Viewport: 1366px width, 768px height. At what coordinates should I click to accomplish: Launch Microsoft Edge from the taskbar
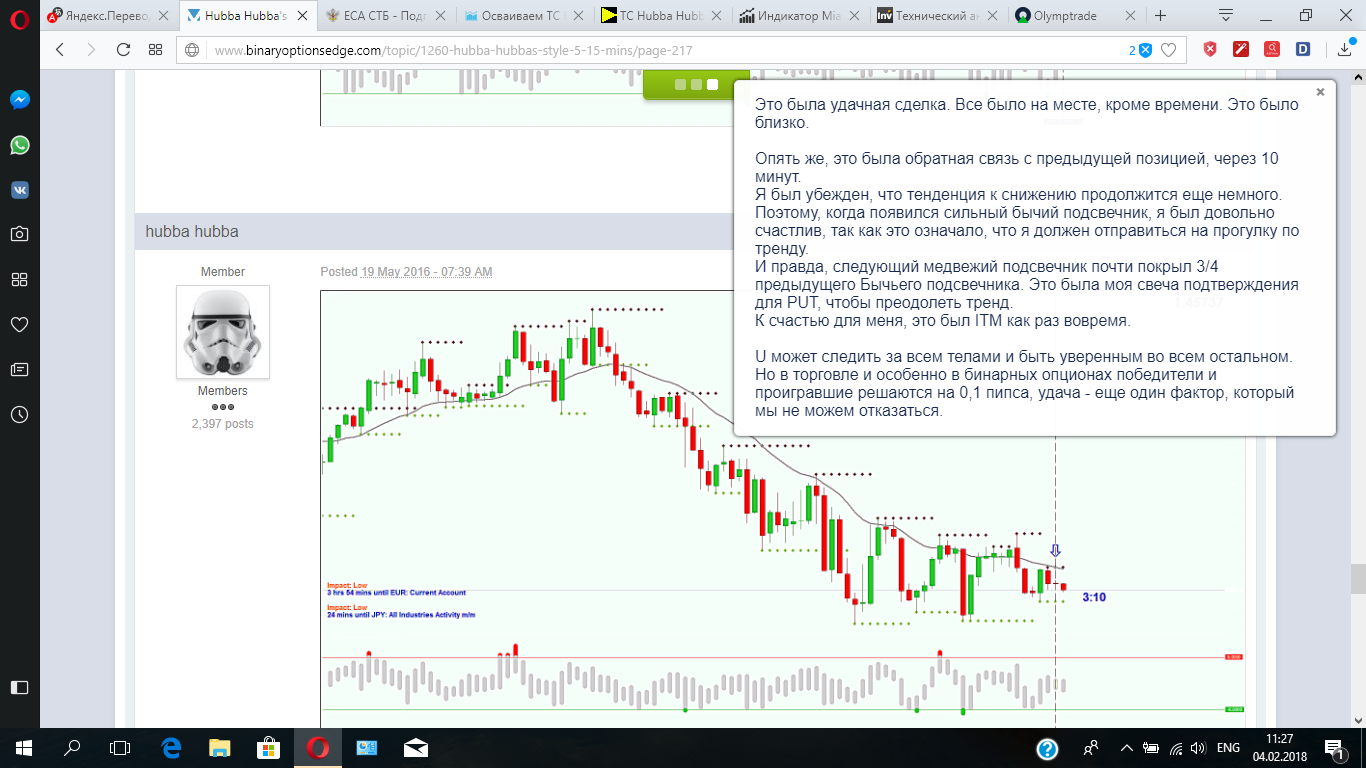click(x=170, y=747)
